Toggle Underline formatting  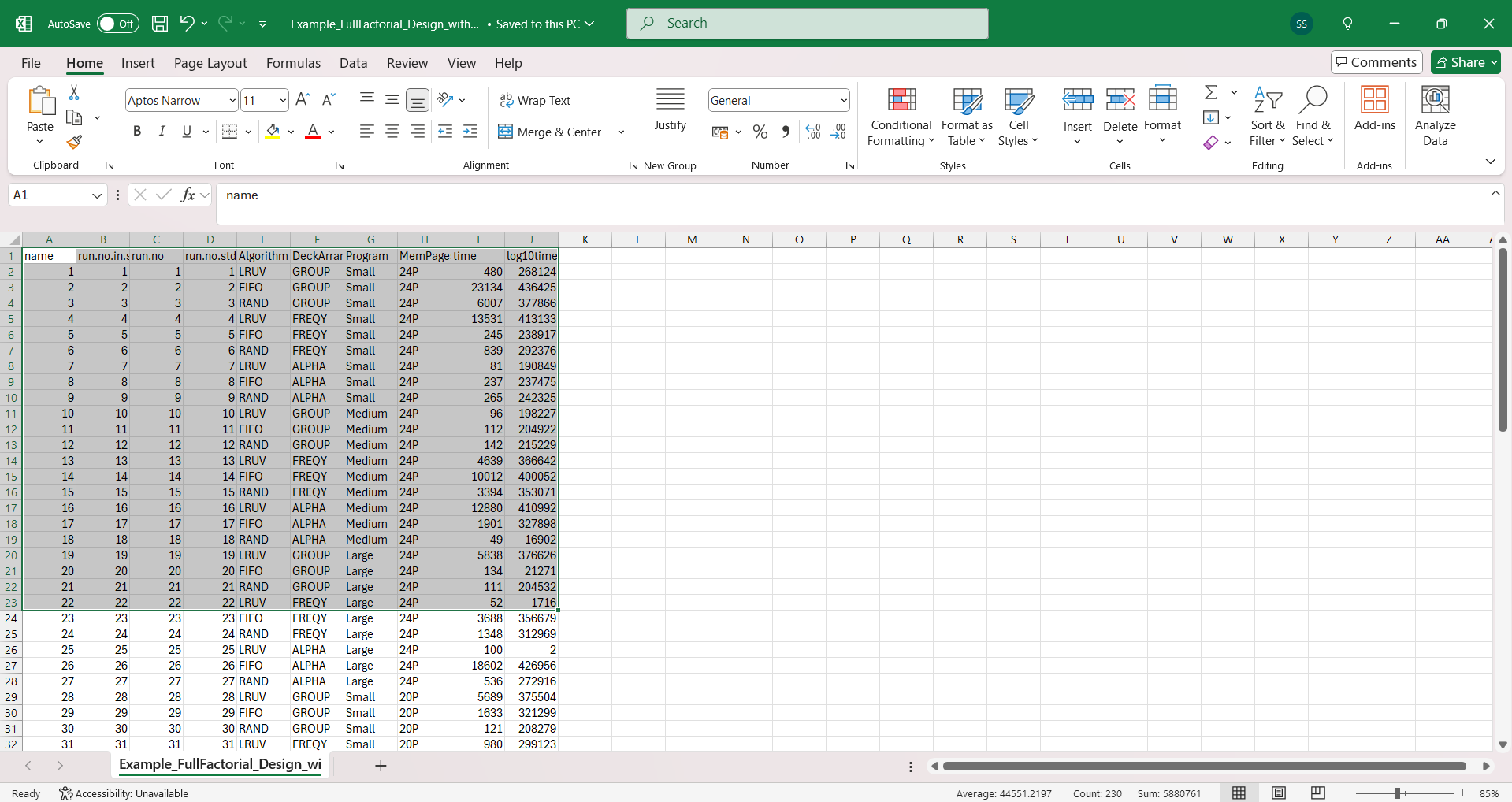[186, 131]
